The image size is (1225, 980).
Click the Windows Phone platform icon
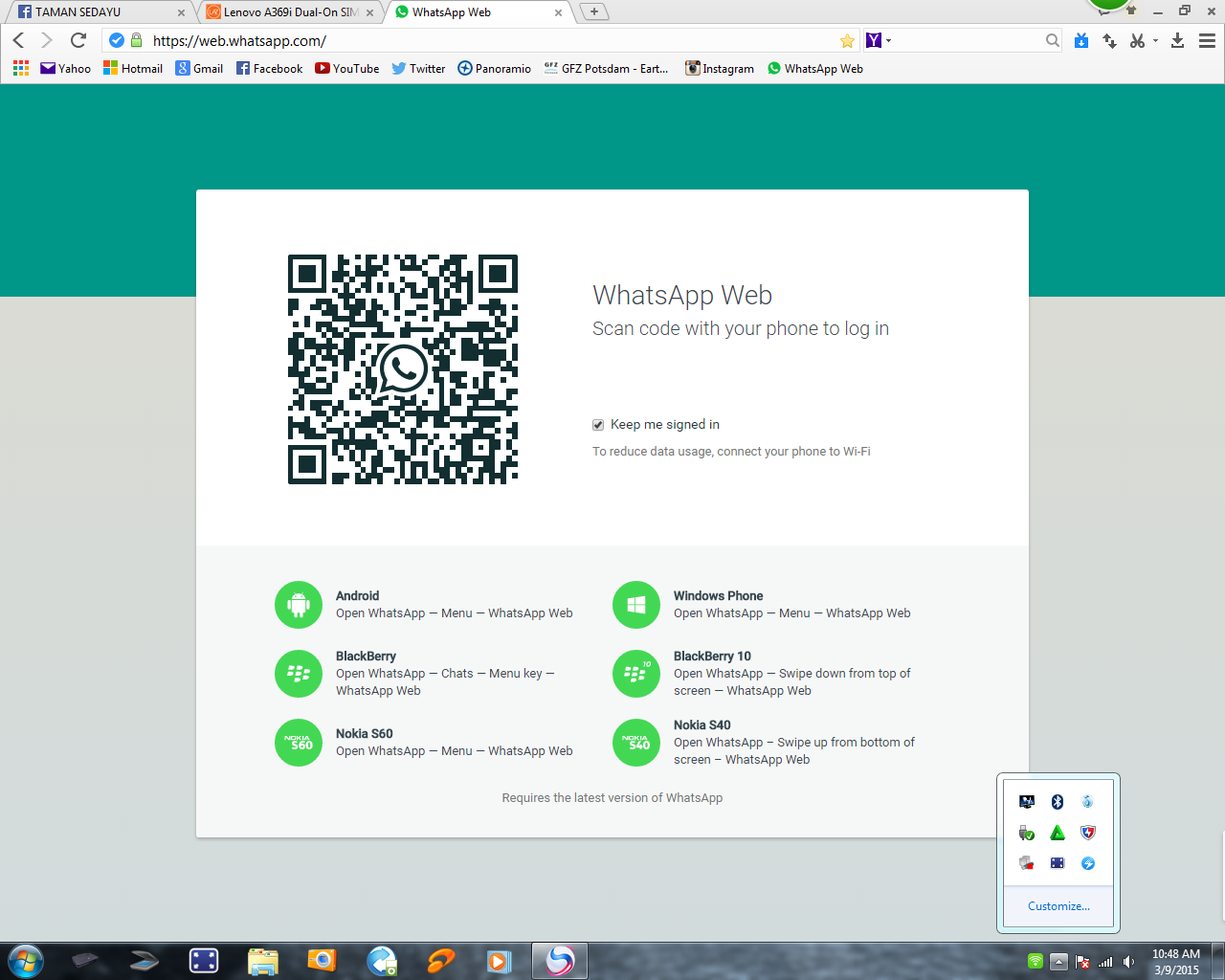(x=636, y=605)
